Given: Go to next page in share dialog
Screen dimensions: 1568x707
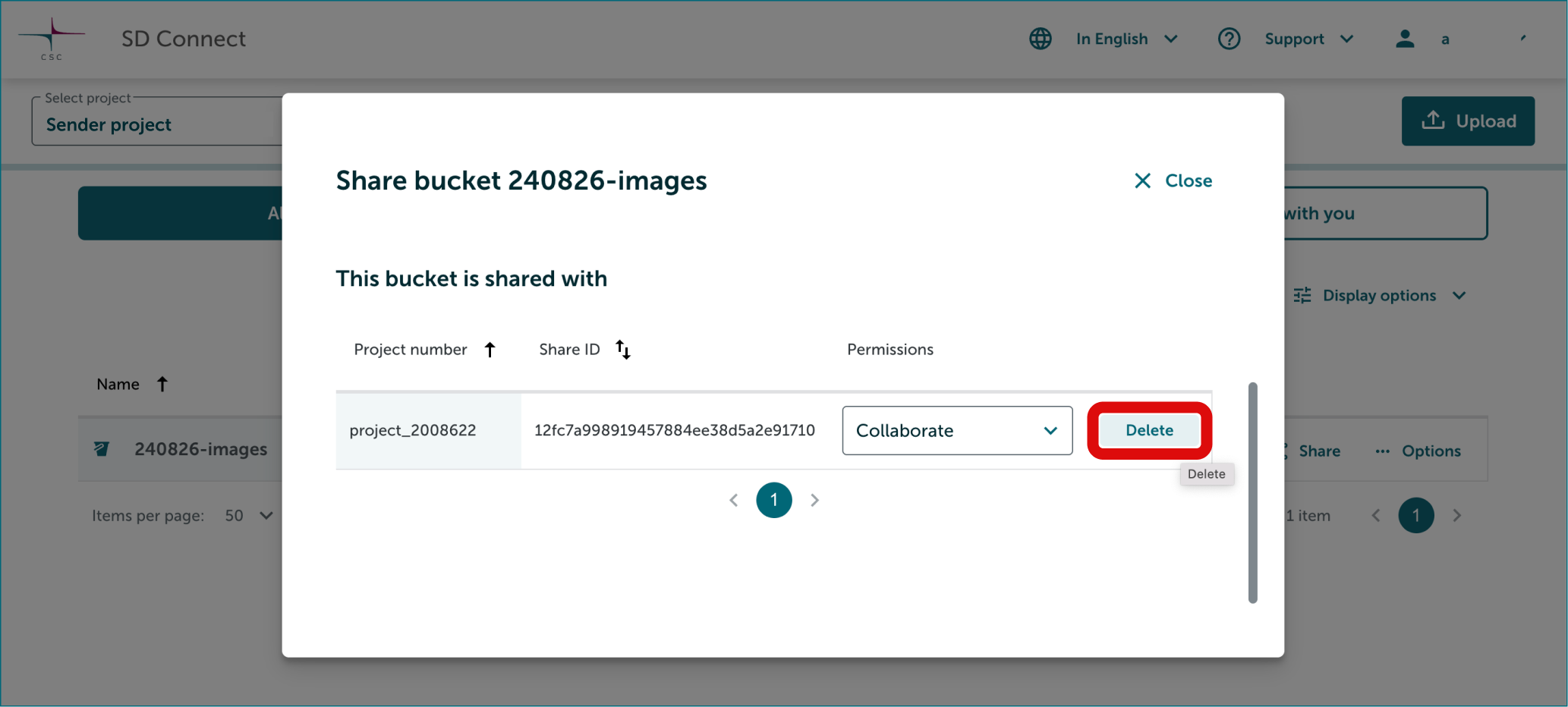Looking at the screenshot, I should click(814, 500).
